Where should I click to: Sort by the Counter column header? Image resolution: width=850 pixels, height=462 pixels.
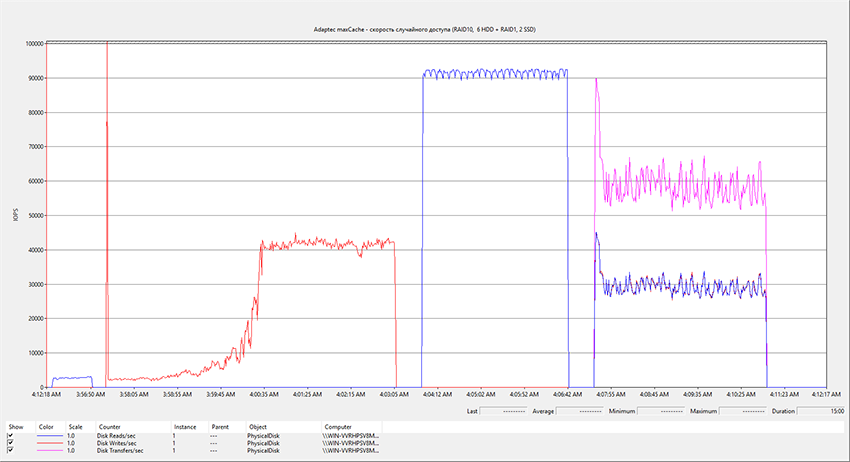tap(110, 426)
